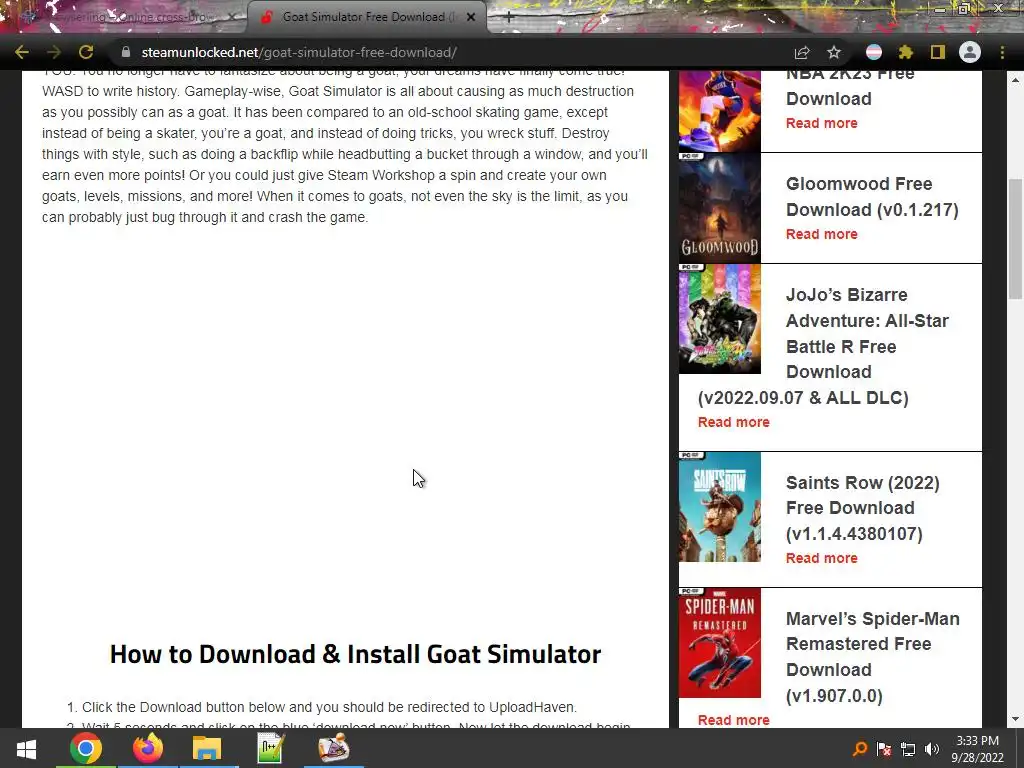
Task: Open the Chrome three-dot menu
Action: 1002,52
